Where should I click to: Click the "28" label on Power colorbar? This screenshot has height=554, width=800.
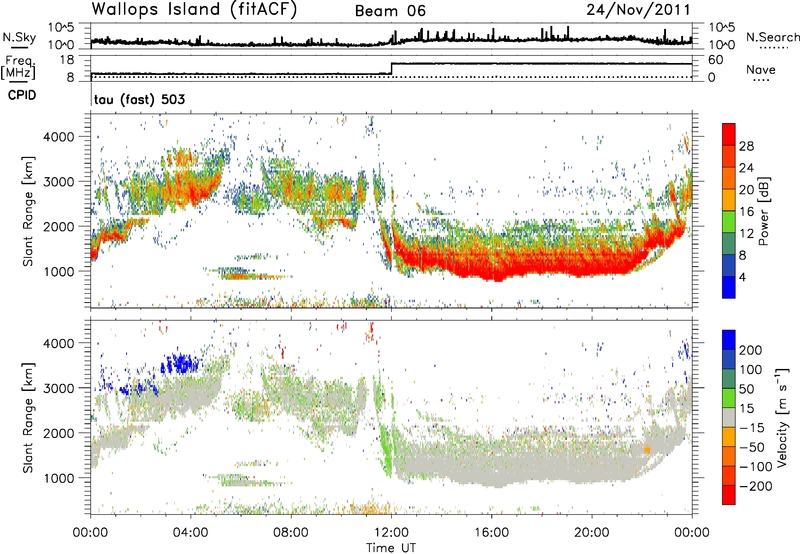pos(746,146)
